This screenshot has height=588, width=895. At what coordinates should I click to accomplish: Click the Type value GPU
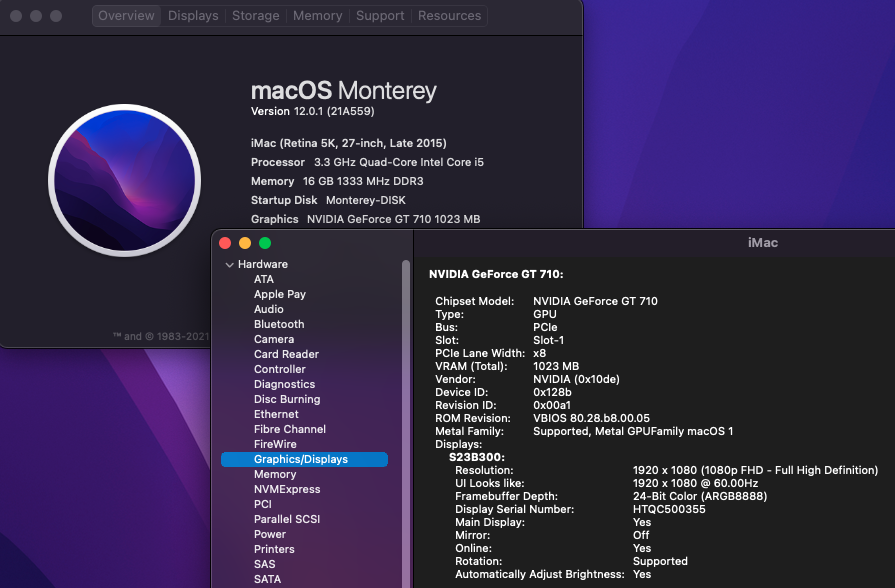[545, 314]
